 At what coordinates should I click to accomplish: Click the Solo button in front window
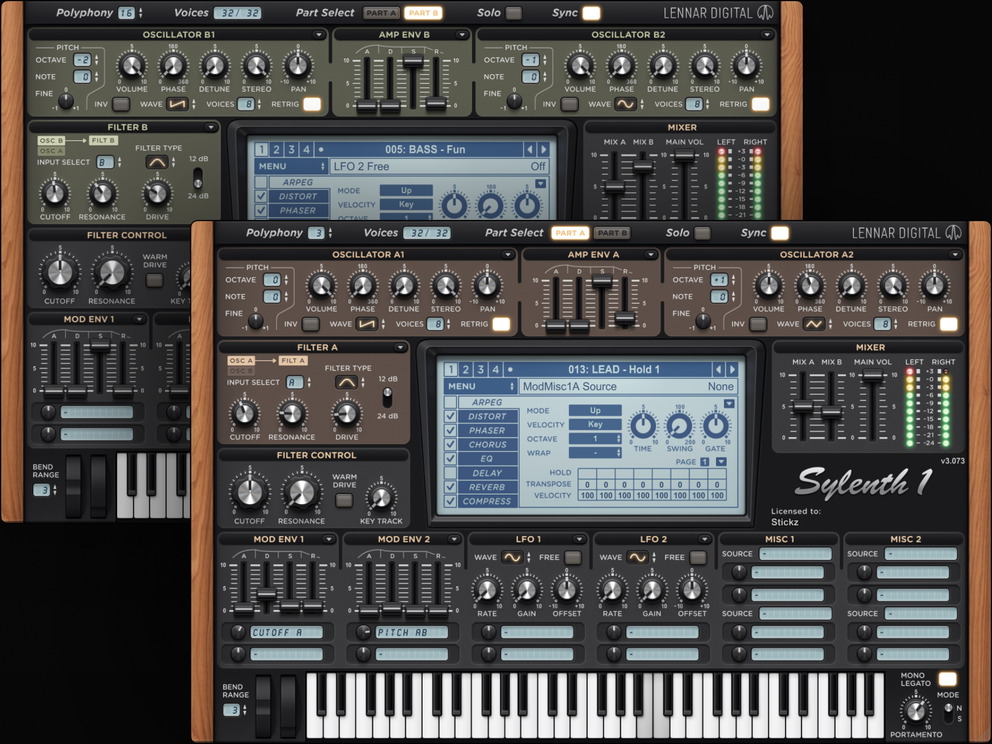point(703,233)
